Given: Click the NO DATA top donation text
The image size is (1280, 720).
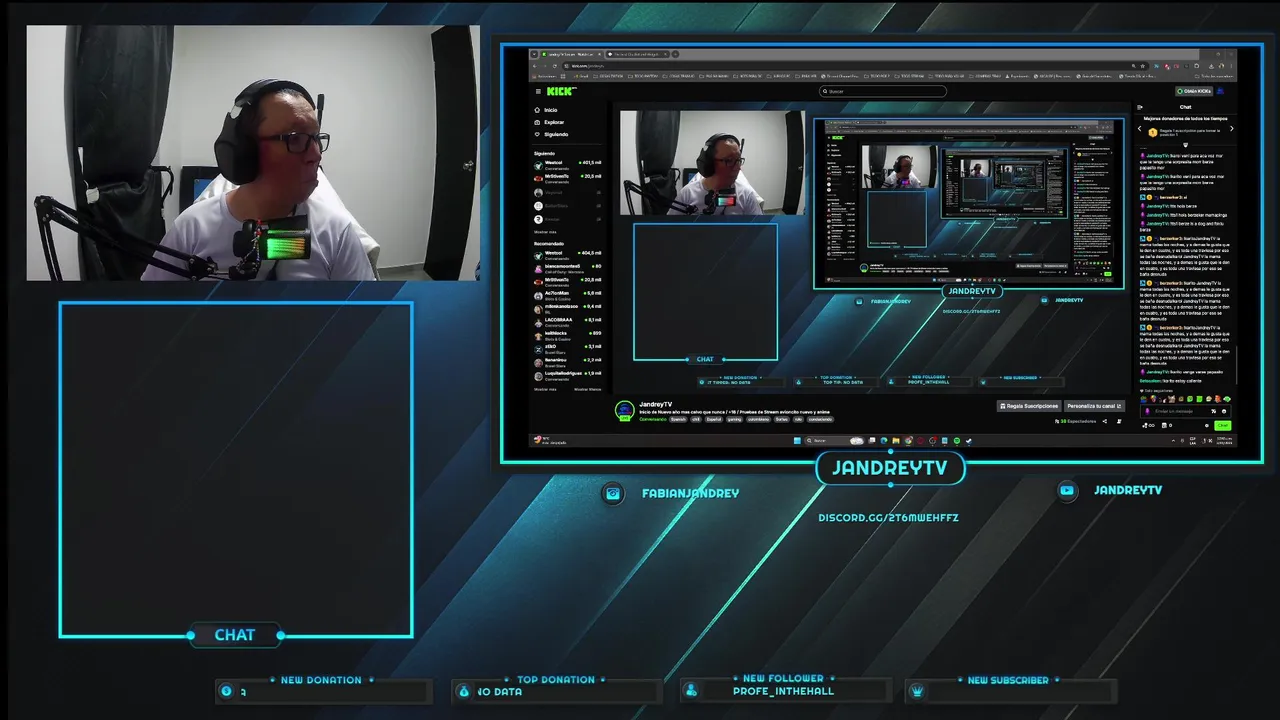Looking at the screenshot, I should pyautogui.click(x=499, y=691).
